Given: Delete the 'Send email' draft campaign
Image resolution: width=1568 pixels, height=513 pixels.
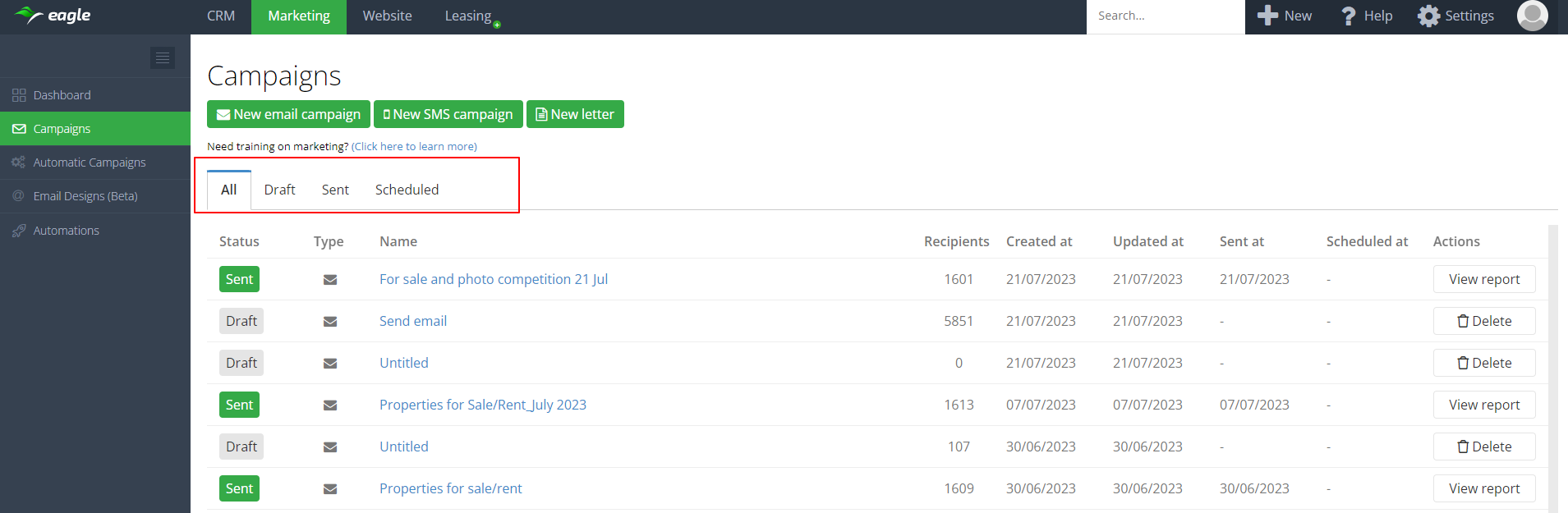Looking at the screenshot, I should 1483,321.
